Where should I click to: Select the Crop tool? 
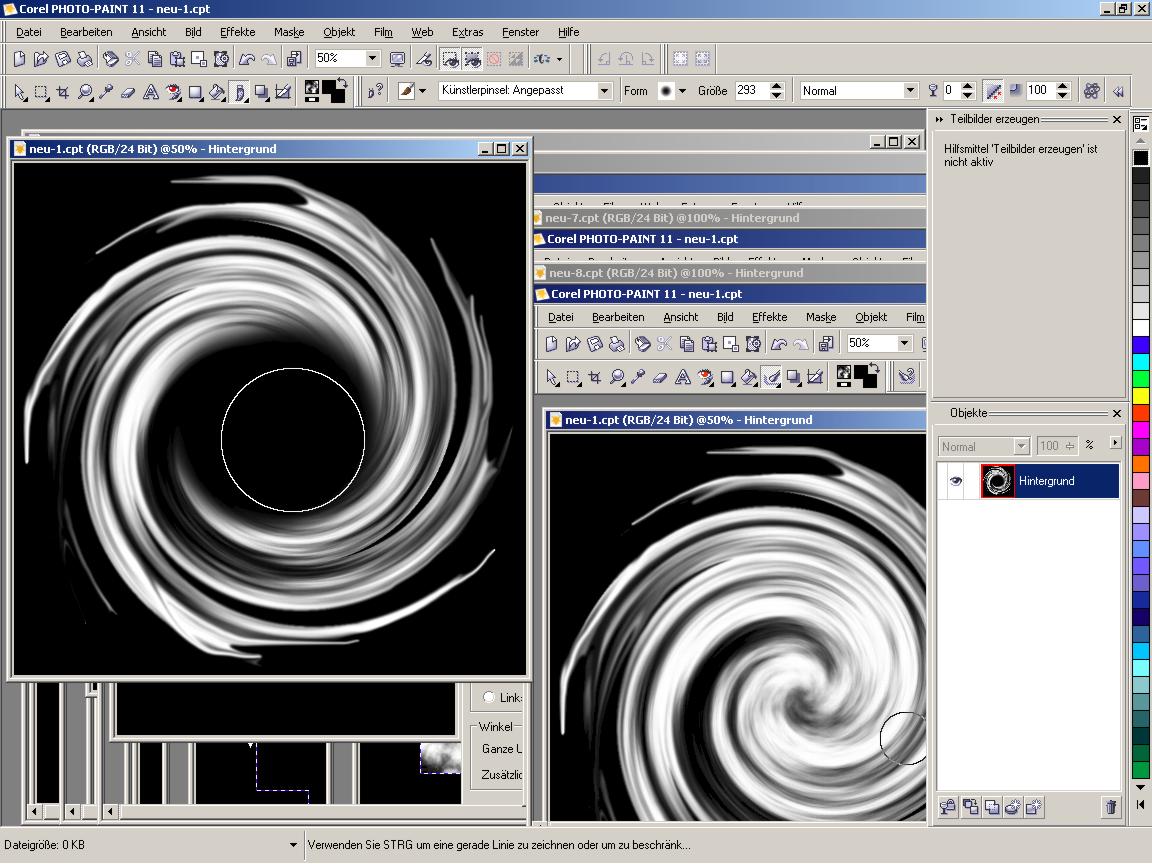pyautogui.click(x=63, y=92)
